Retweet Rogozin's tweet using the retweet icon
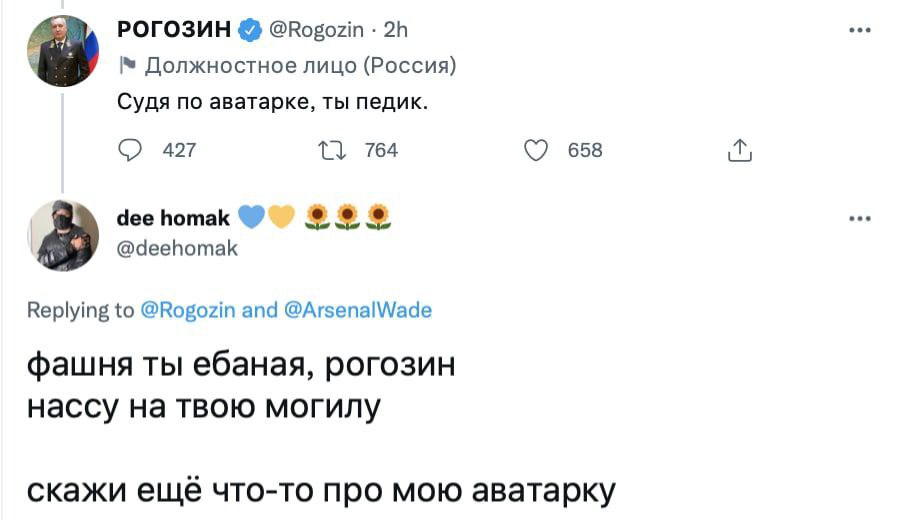 [329, 150]
